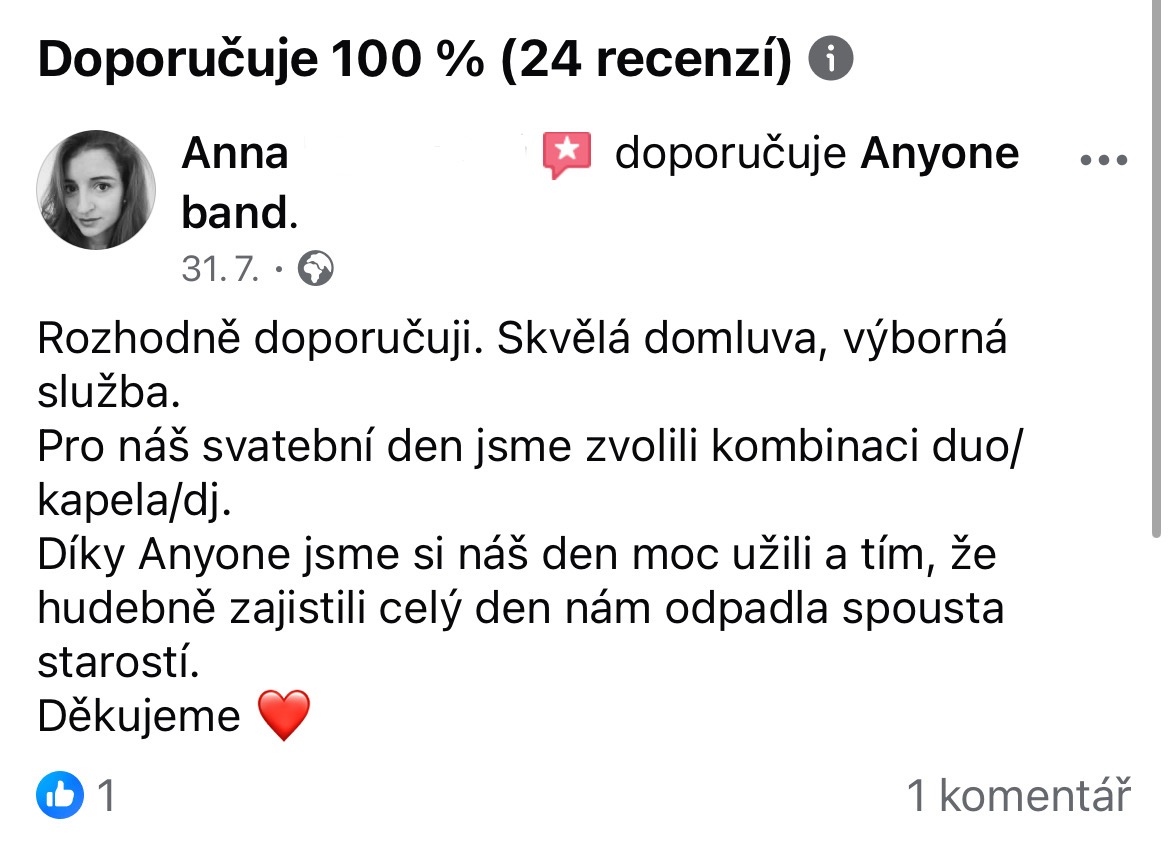Click the "Děkujeme" closing word
The height and width of the screenshot is (850, 1170).
[x=139, y=716]
